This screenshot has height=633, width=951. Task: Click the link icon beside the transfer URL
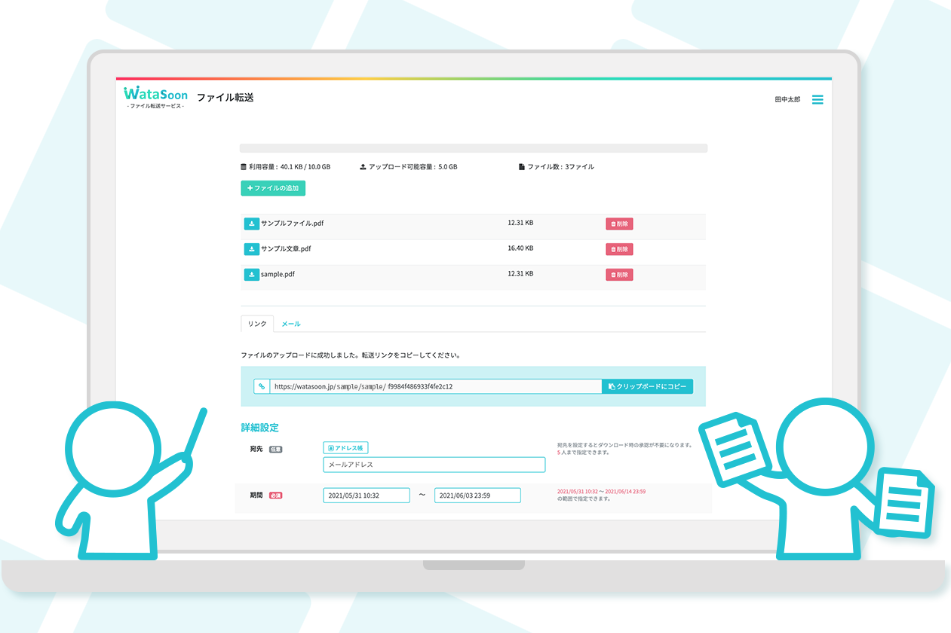261,386
